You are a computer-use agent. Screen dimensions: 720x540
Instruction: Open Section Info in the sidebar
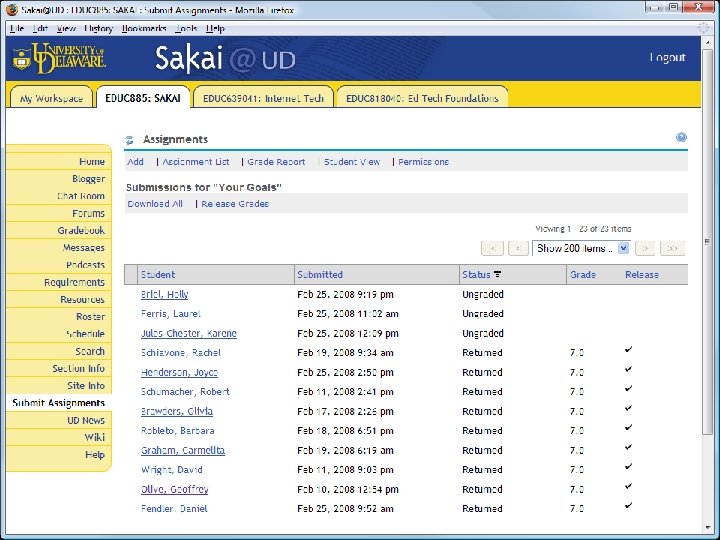[79, 368]
